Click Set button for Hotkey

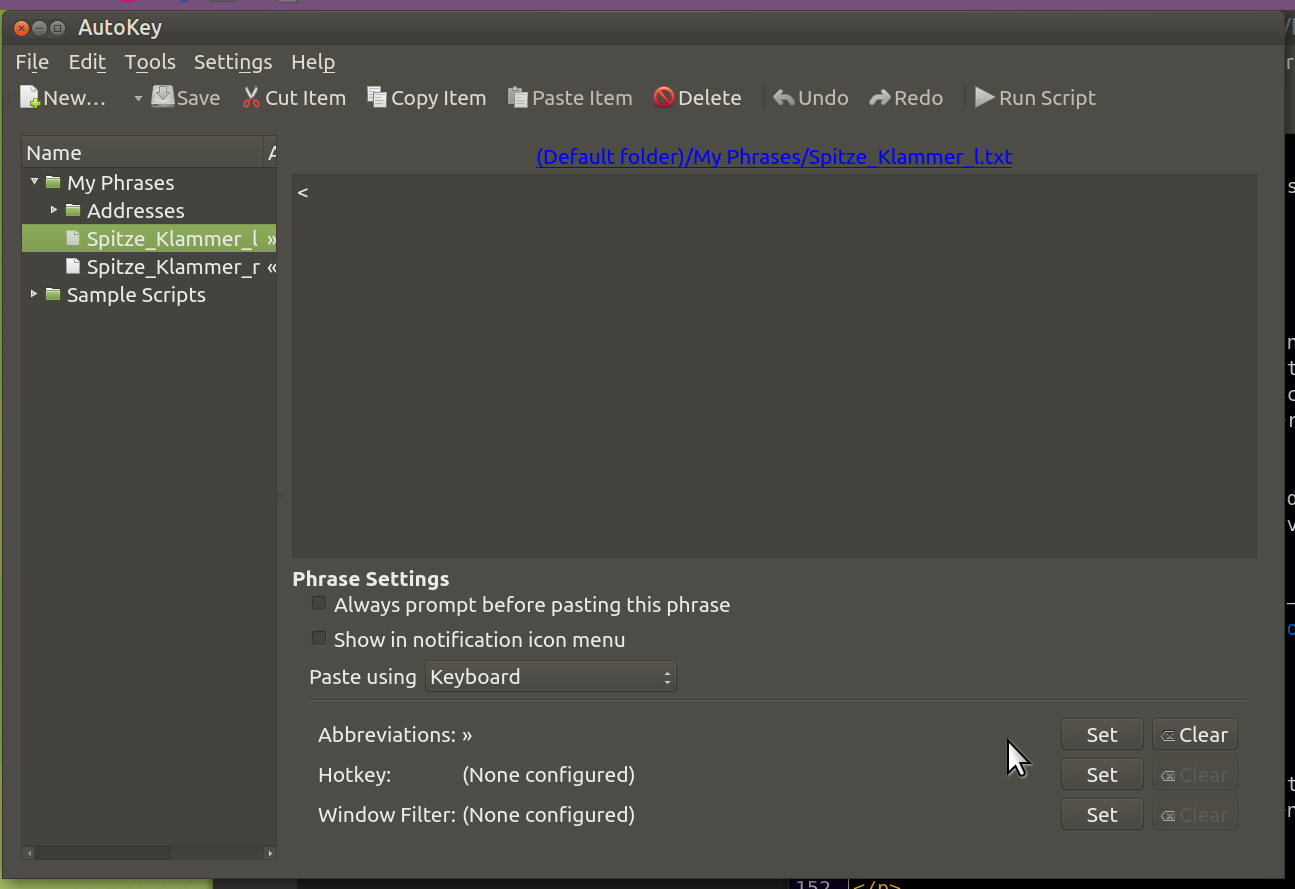(x=1101, y=775)
